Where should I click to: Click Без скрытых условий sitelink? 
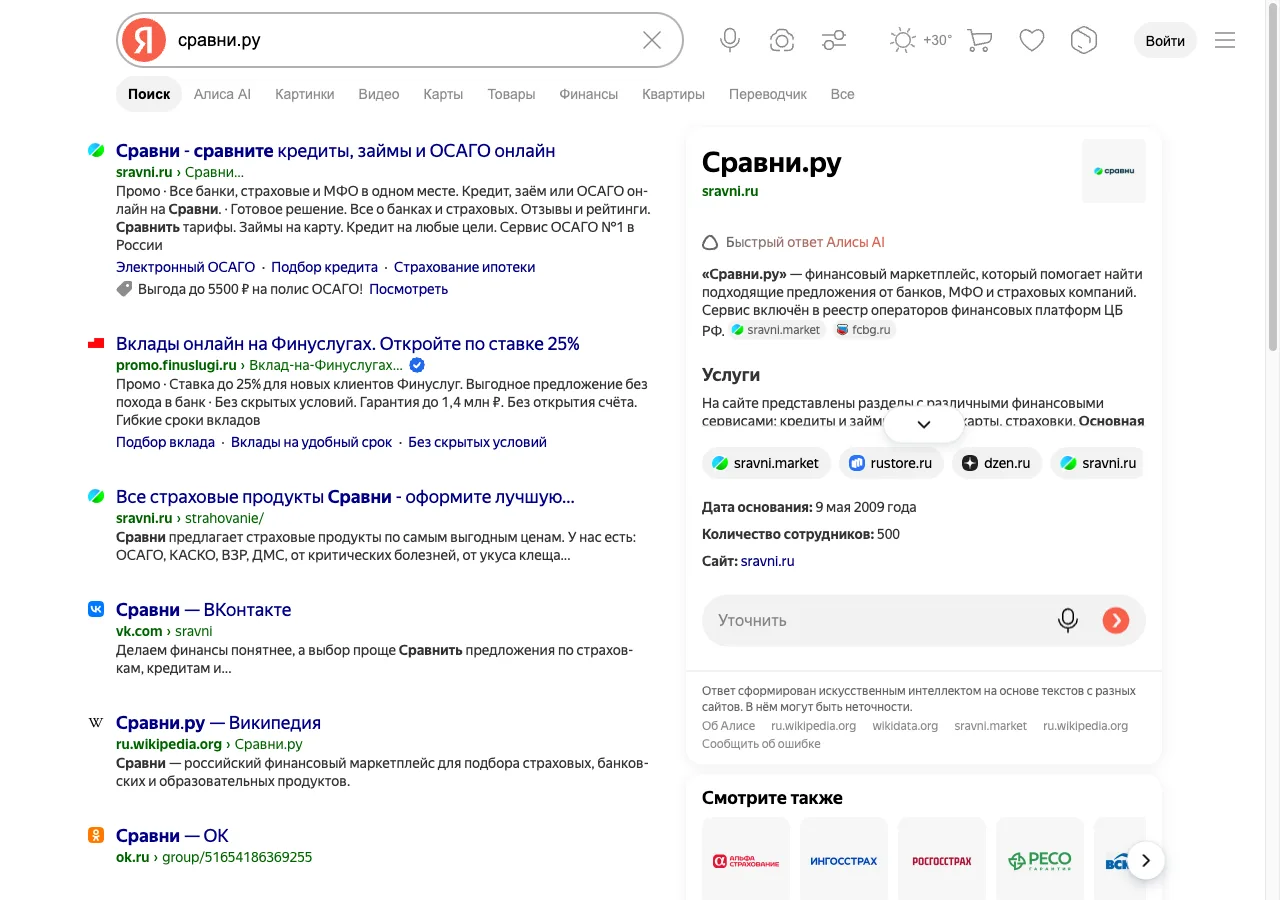tap(477, 442)
